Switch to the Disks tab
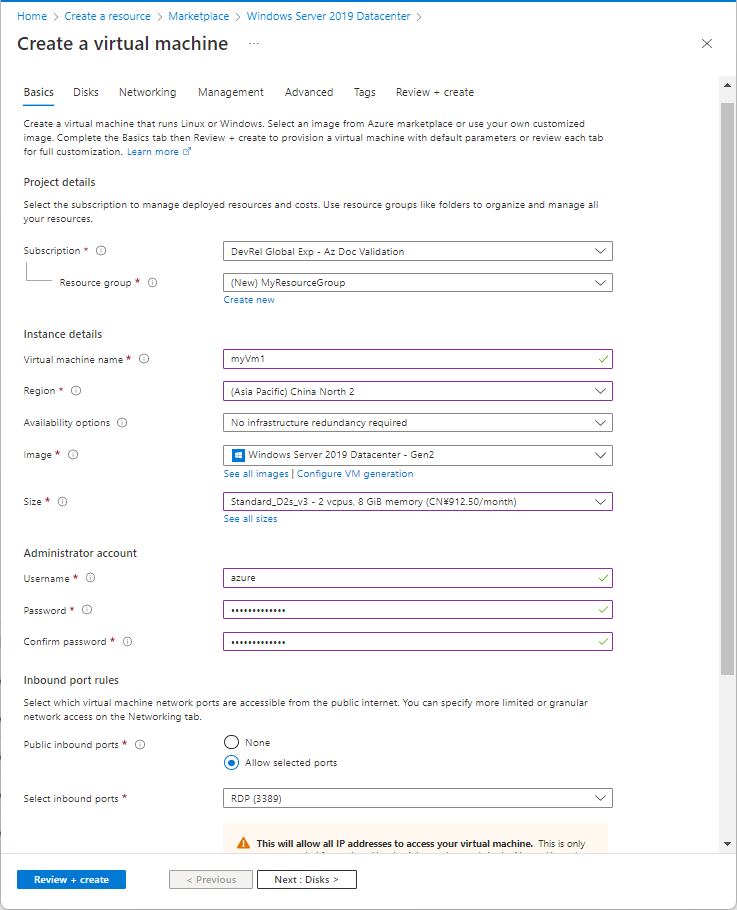 point(86,92)
